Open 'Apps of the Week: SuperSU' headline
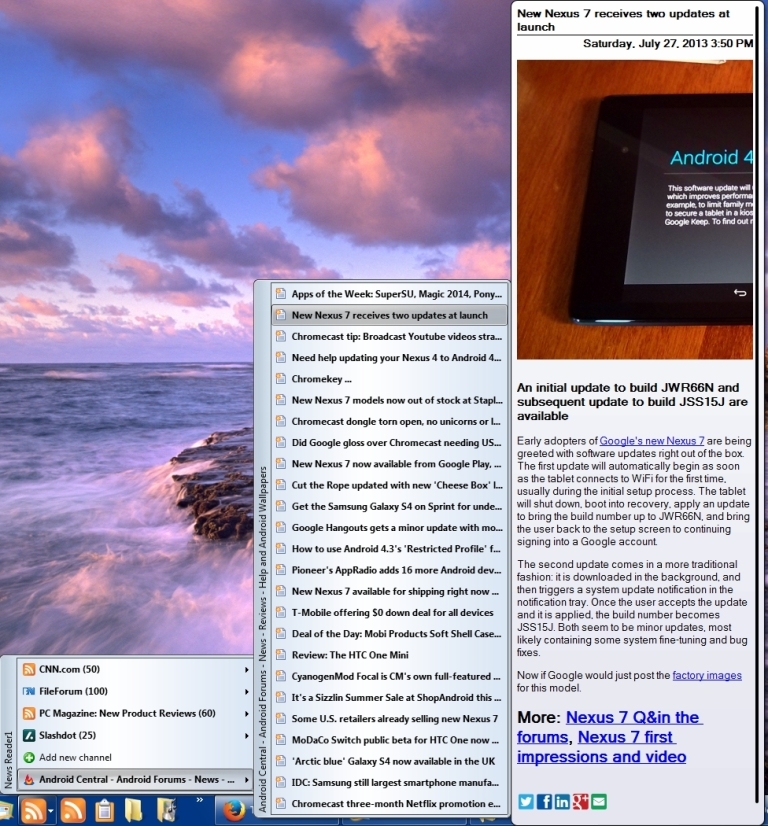 click(389, 294)
